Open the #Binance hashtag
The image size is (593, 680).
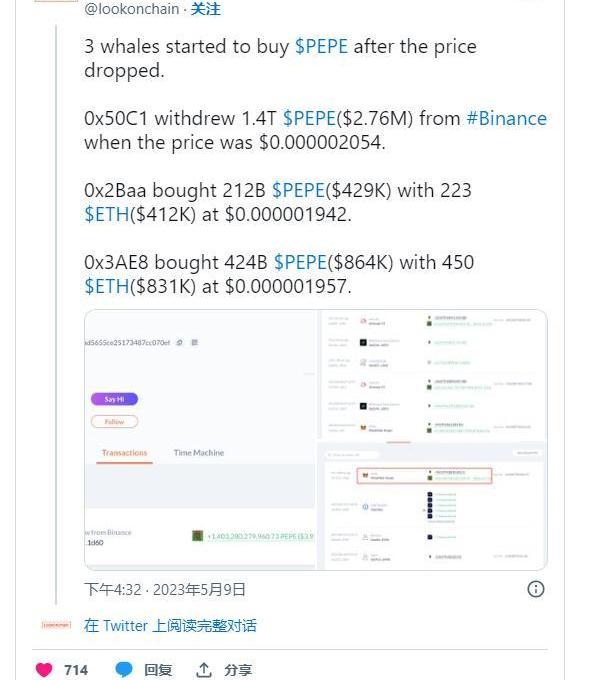point(507,118)
